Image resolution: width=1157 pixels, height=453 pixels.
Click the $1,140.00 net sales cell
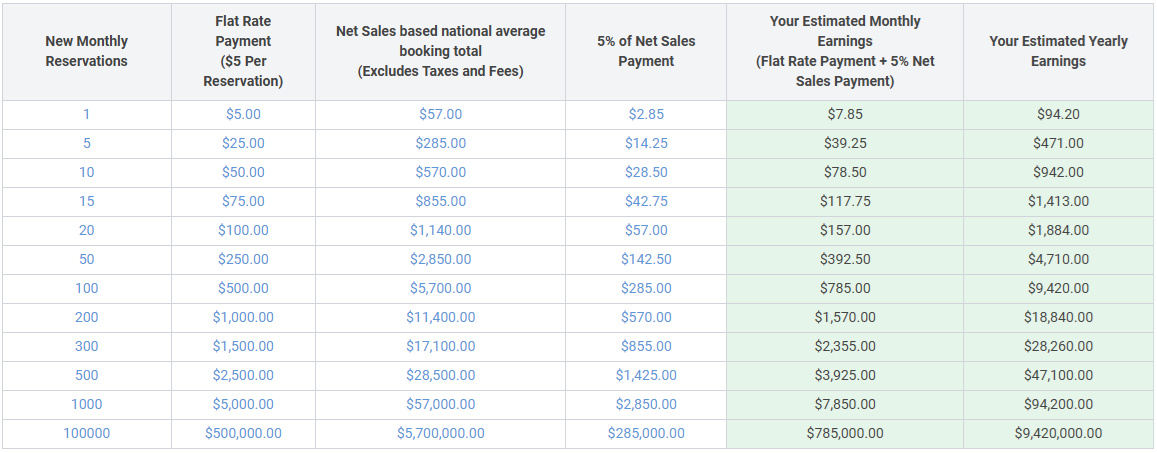440,230
